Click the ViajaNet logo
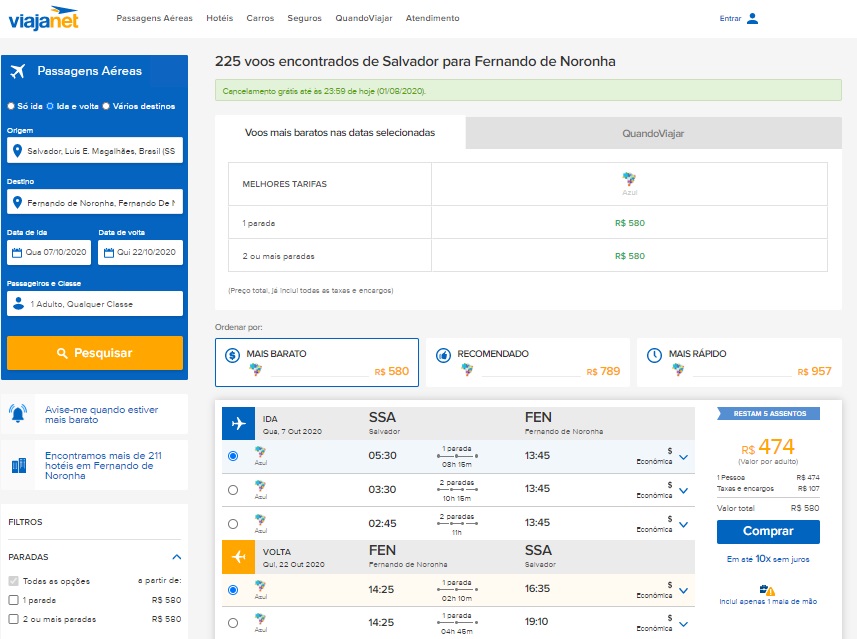This screenshot has height=639, width=857. [42, 18]
